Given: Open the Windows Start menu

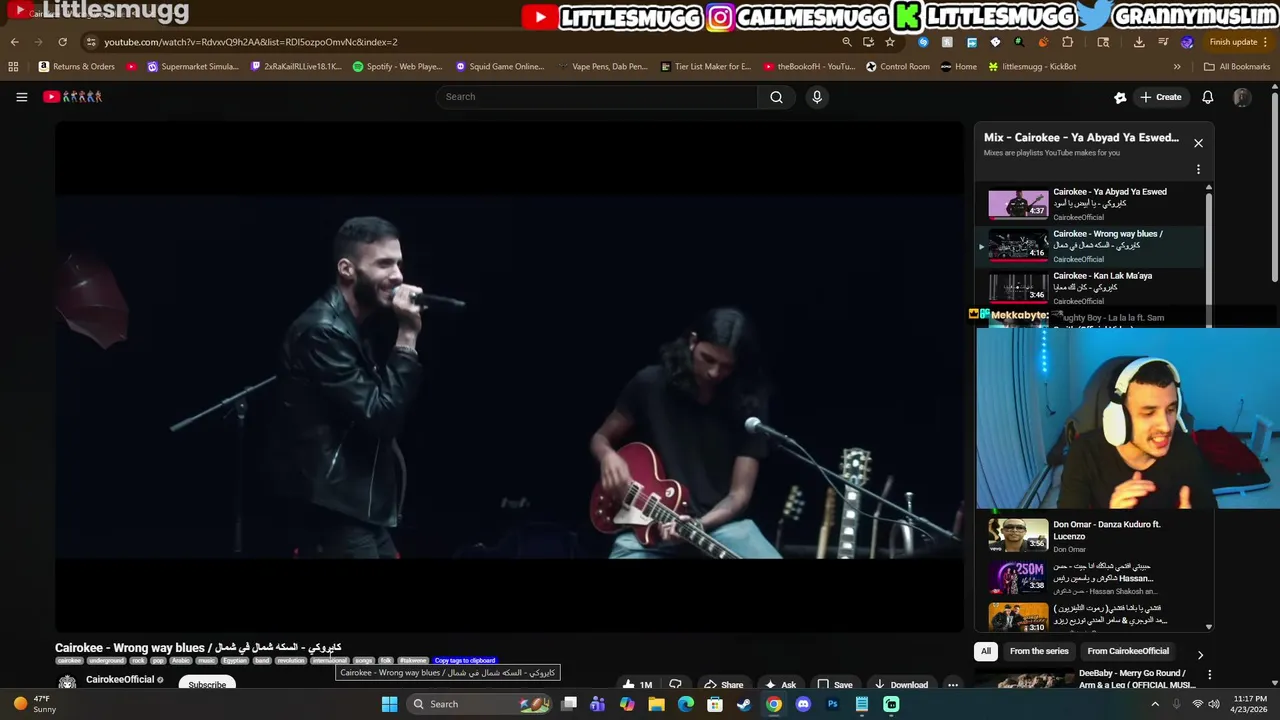Looking at the screenshot, I should click(x=389, y=704).
